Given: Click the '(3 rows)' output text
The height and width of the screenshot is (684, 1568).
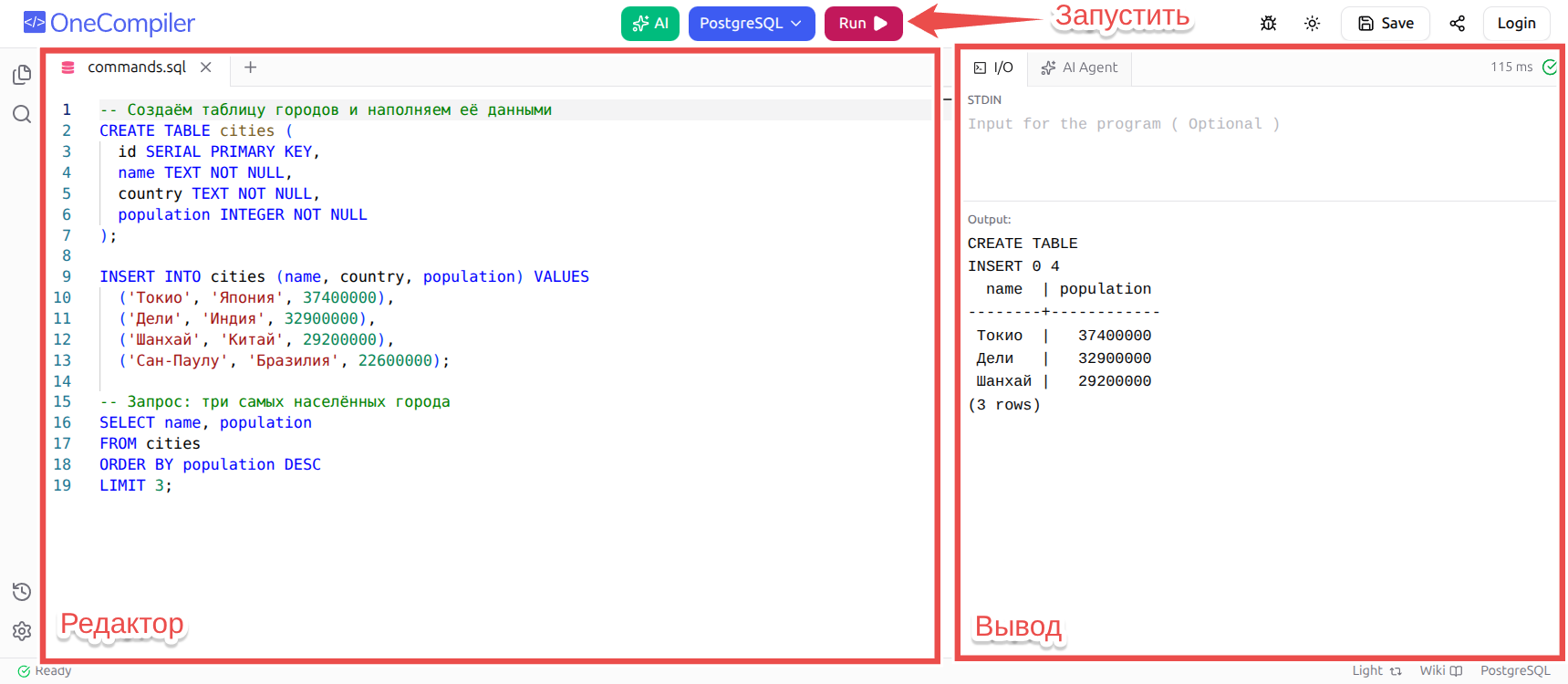Looking at the screenshot, I should coord(1004,405).
